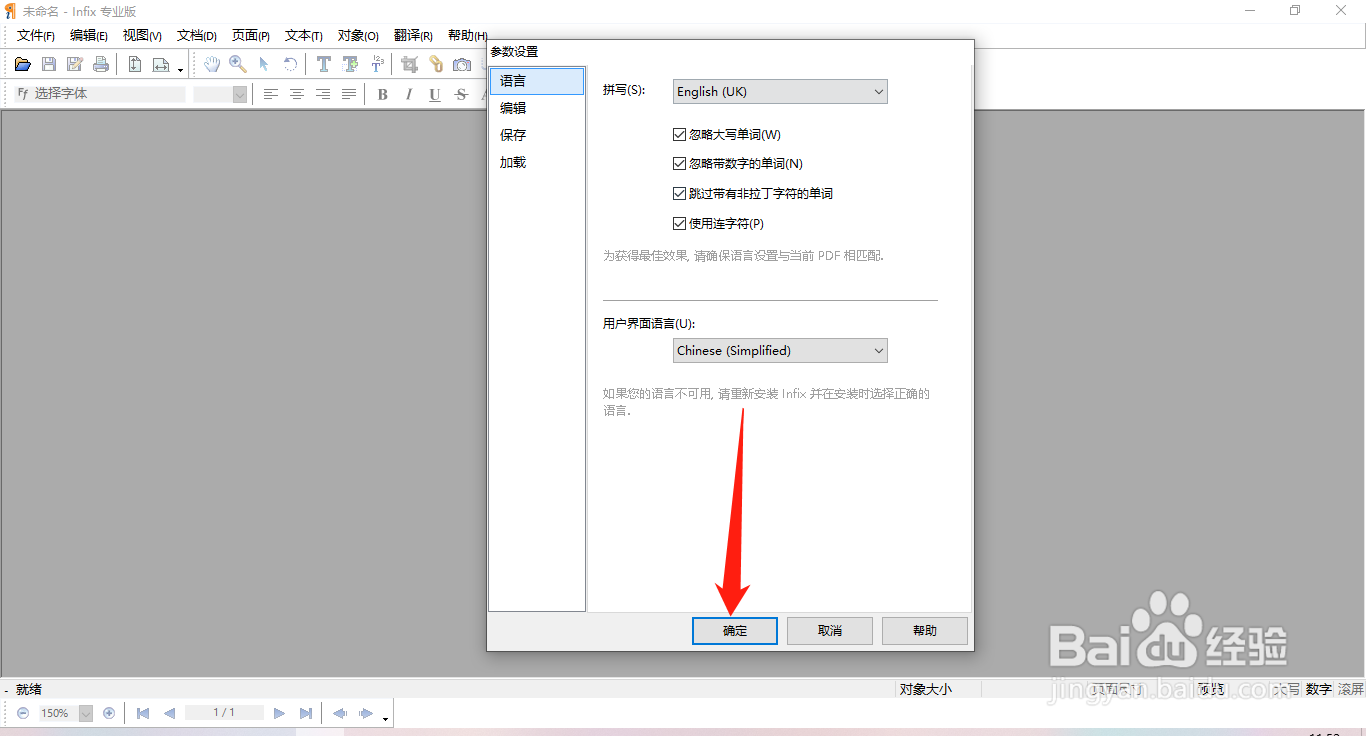Click the Rotate tool icon

290,64
